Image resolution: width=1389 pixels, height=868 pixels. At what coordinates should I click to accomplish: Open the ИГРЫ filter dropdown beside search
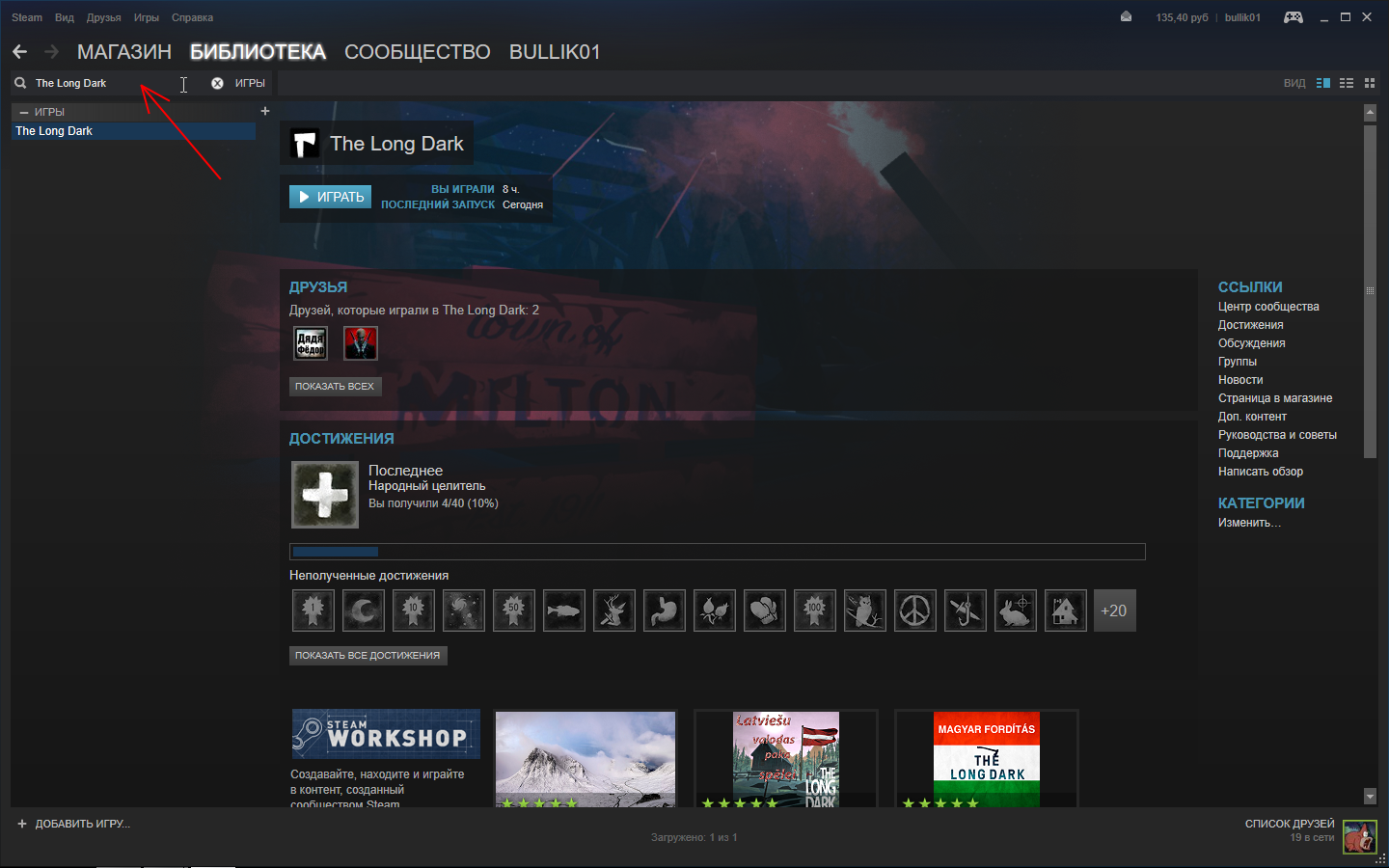click(250, 83)
